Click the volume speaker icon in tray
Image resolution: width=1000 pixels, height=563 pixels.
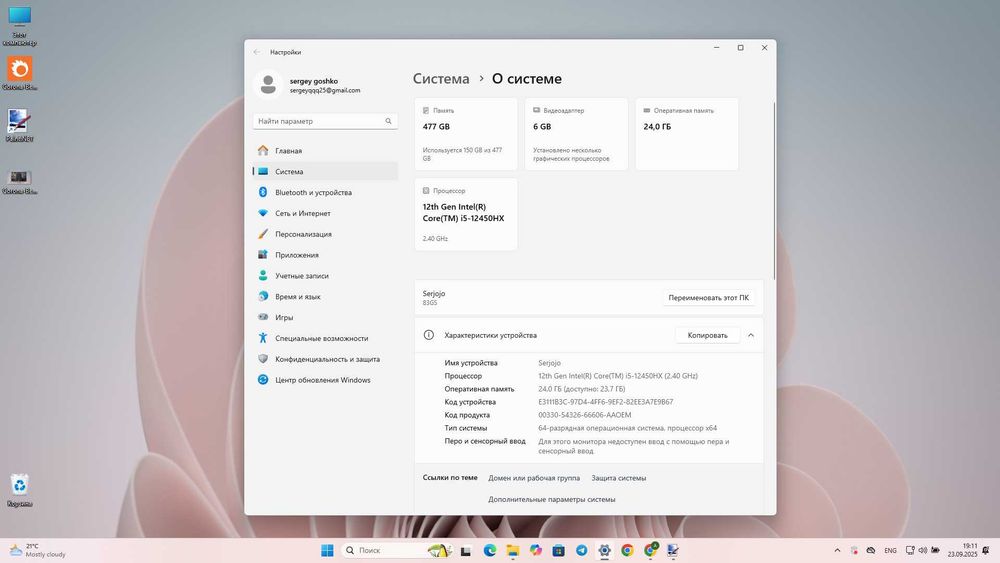tap(922, 550)
